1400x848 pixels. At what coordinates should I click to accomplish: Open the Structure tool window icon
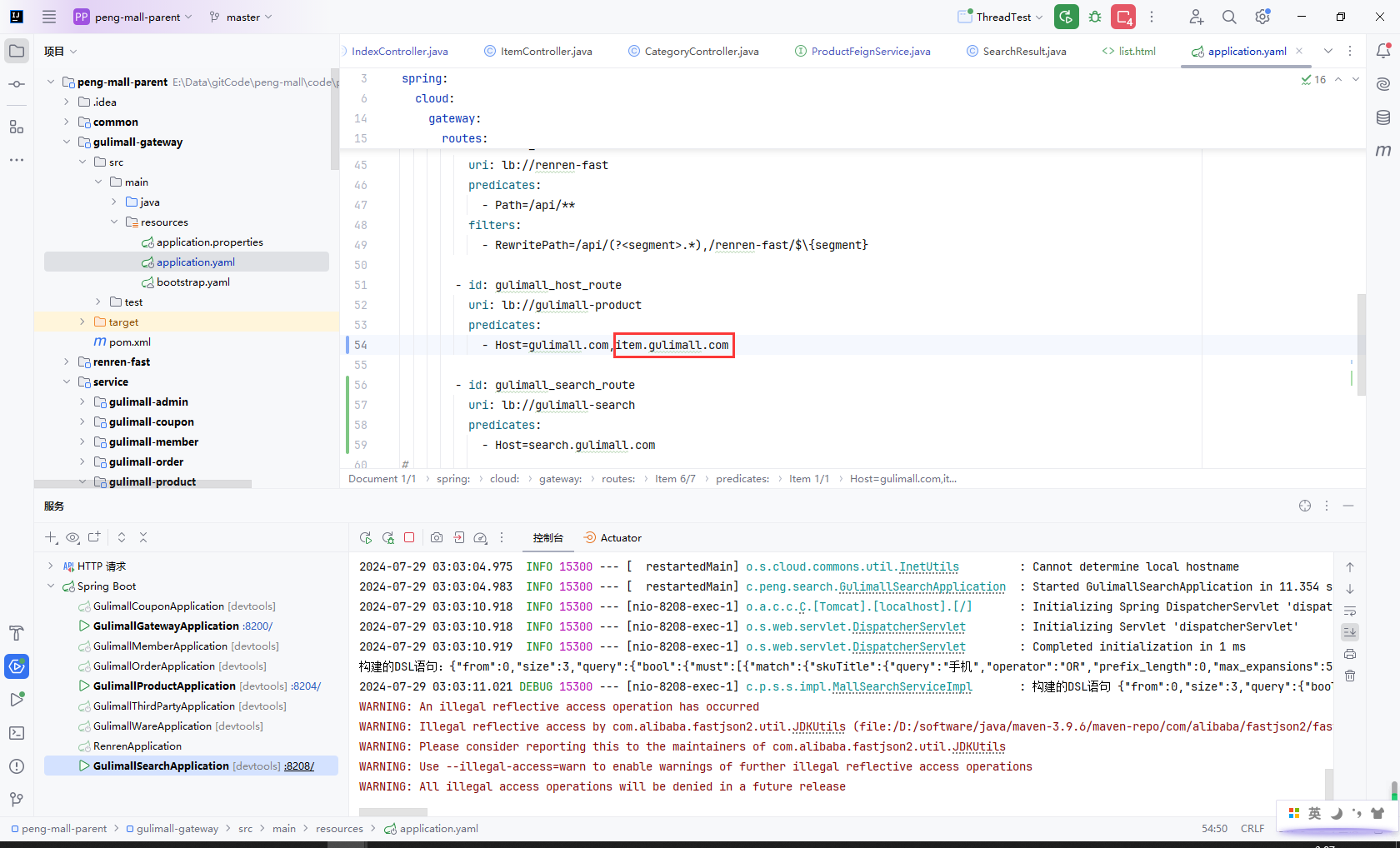pos(17,127)
